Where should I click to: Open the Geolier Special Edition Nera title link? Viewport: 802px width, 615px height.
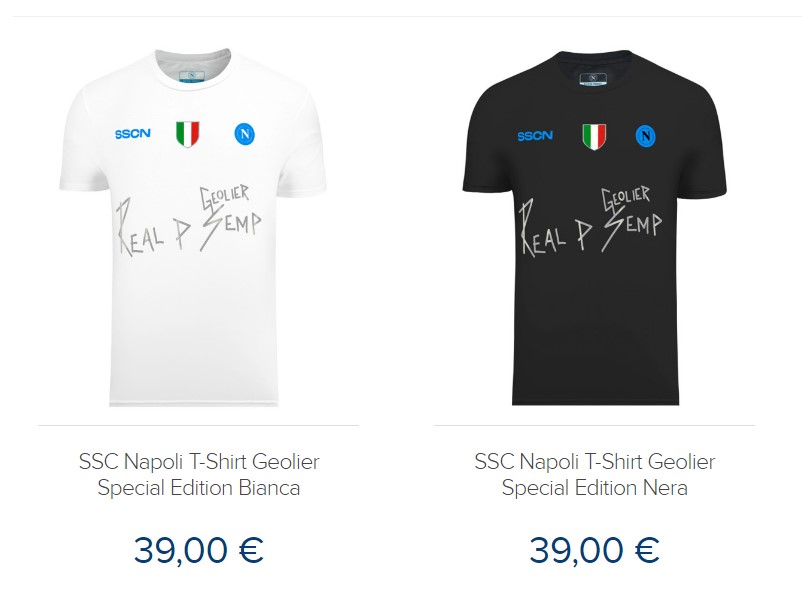[x=595, y=475]
